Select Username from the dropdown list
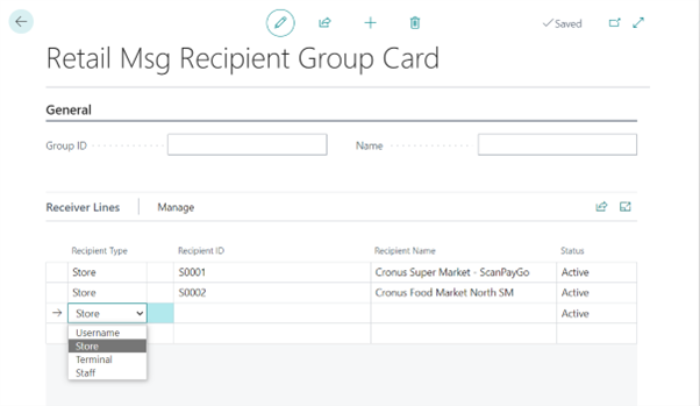 (97, 332)
